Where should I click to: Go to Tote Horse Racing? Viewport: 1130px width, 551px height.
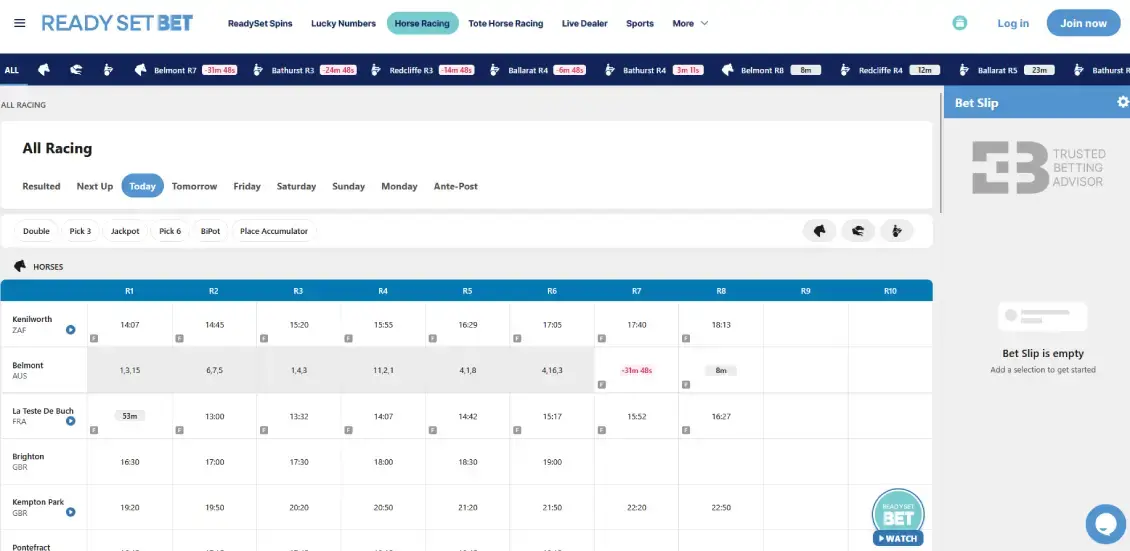coord(506,23)
